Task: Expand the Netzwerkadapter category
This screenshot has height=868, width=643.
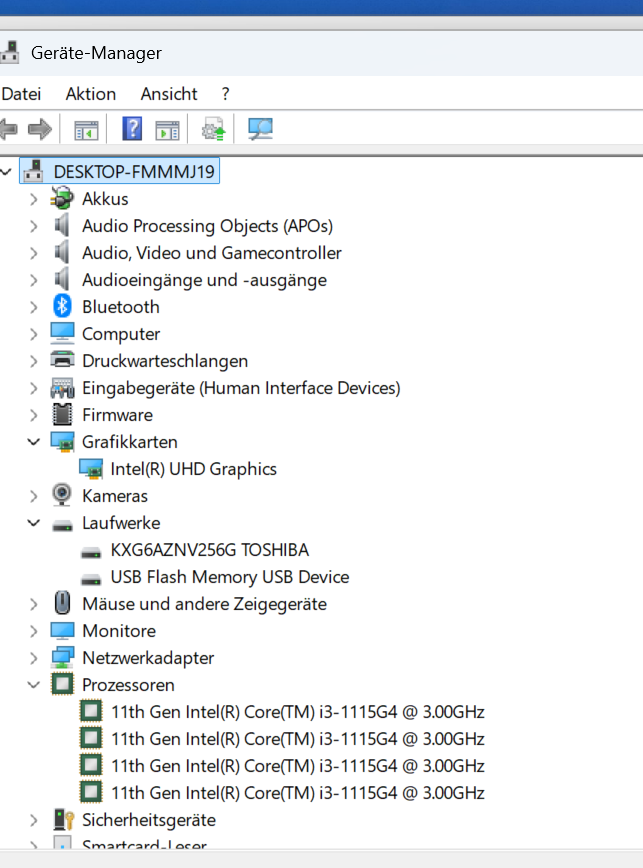Action: (34, 658)
